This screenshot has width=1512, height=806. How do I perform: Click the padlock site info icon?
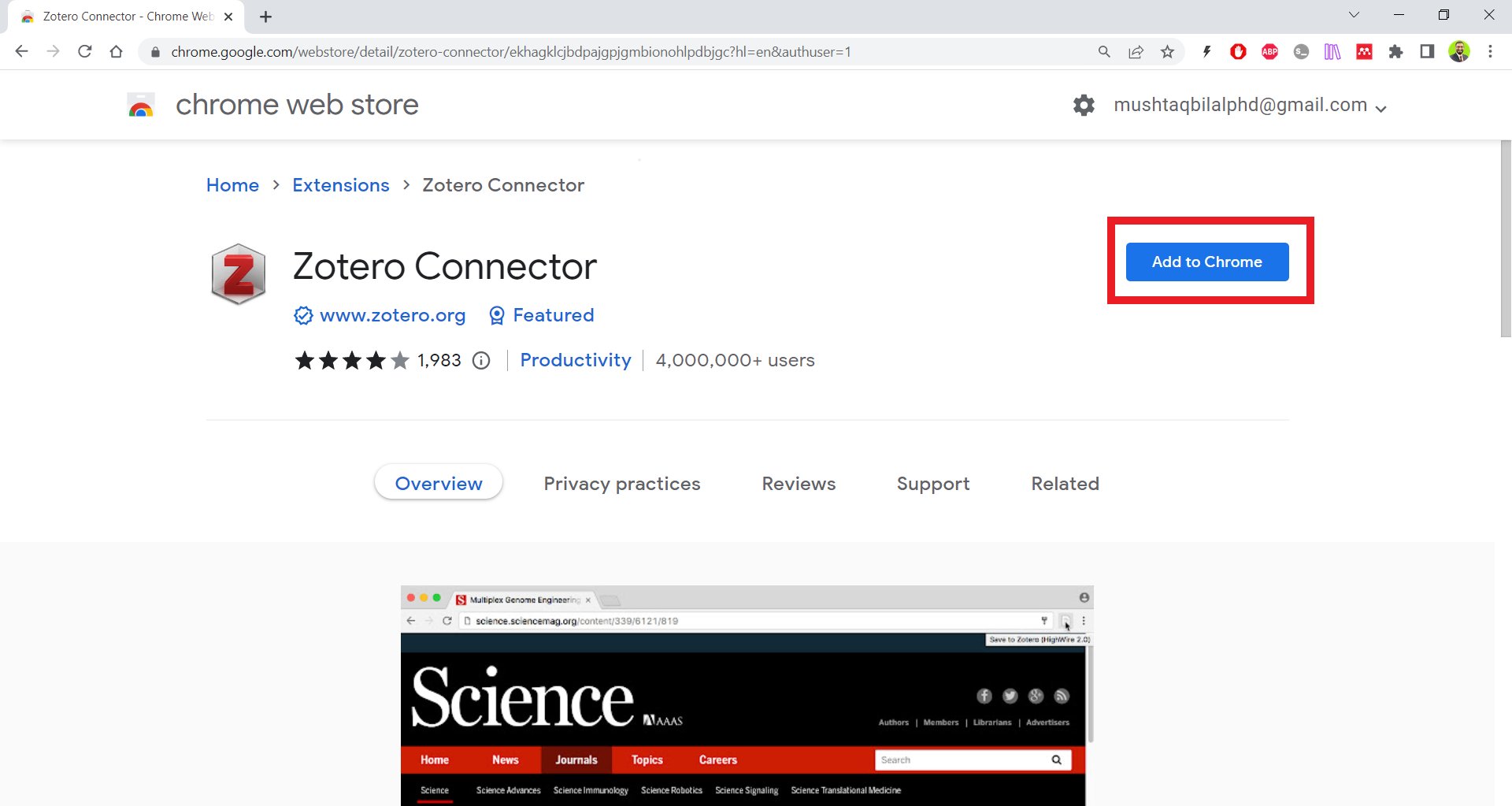[x=155, y=52]
